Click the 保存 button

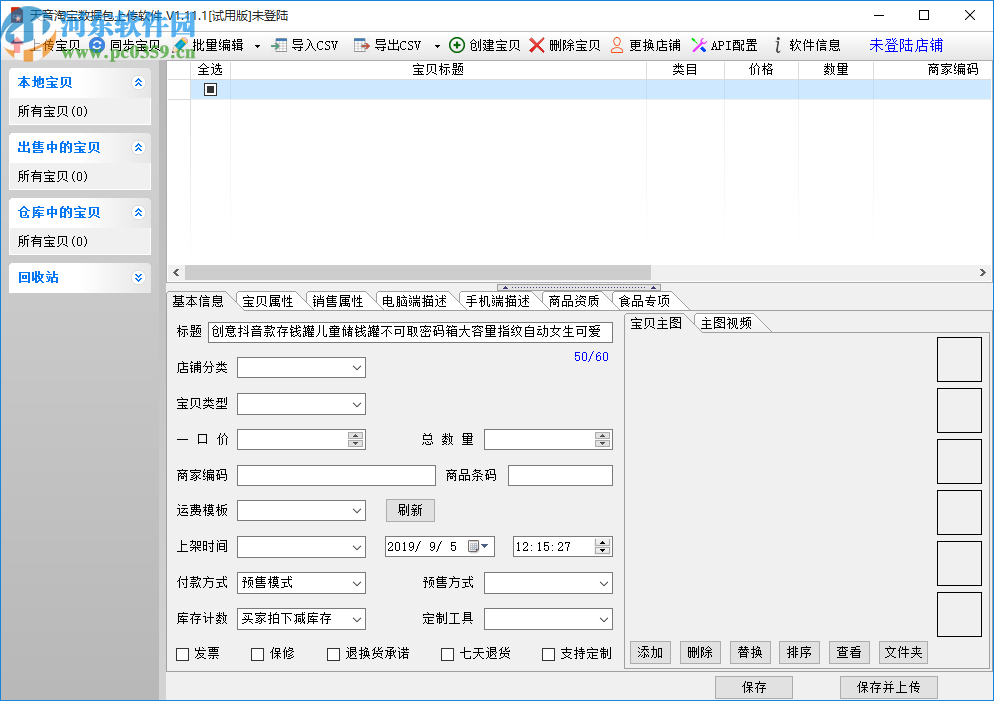pos(754,687)
